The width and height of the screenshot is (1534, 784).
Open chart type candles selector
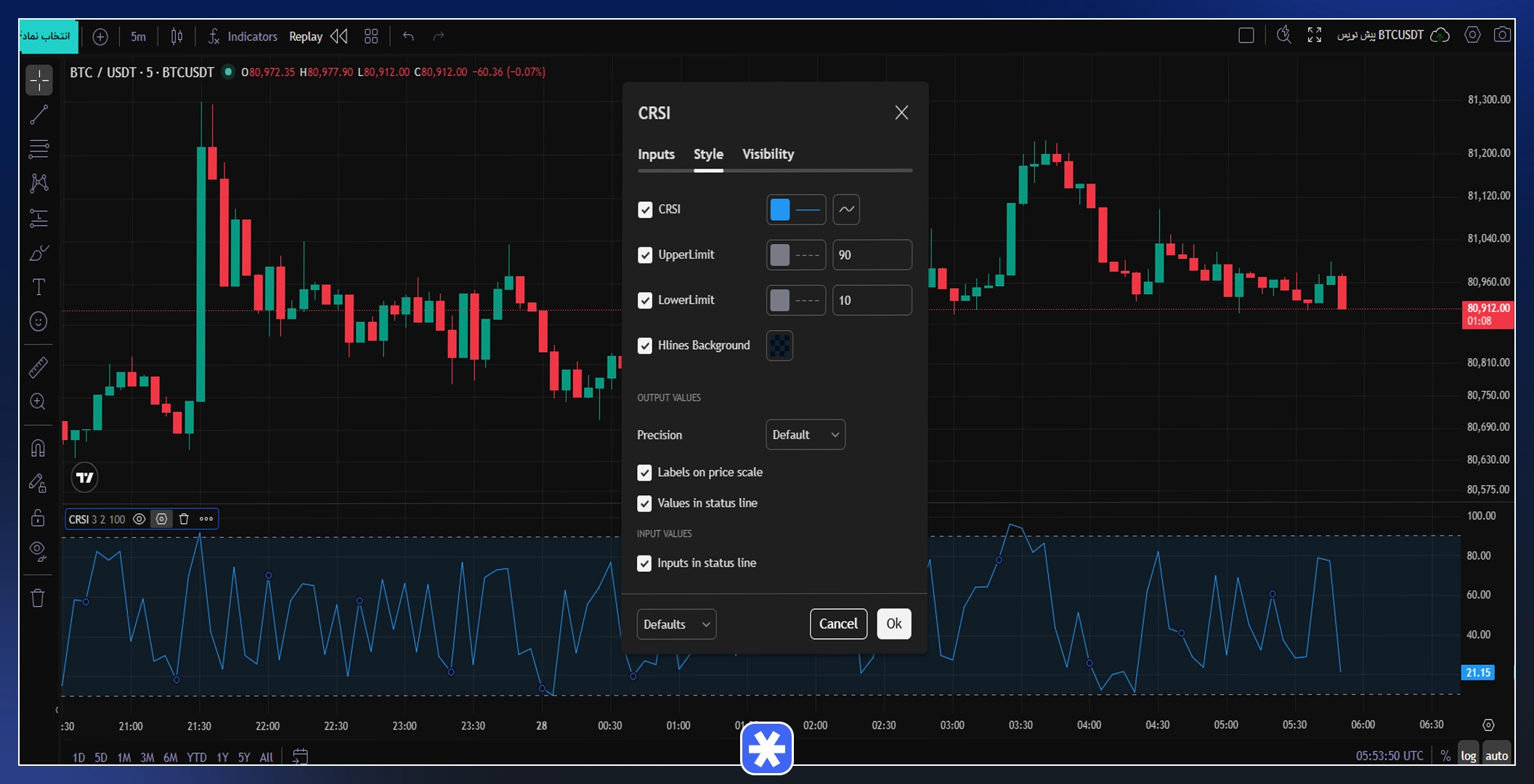[176, 36]
